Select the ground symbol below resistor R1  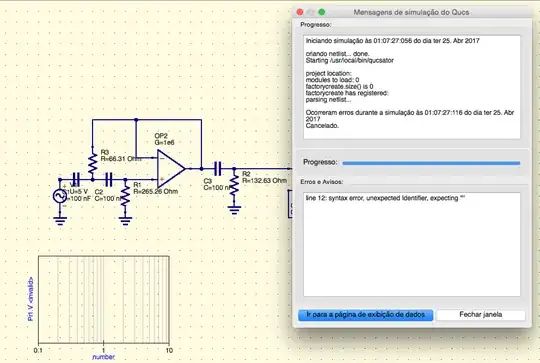coord(125,220)
